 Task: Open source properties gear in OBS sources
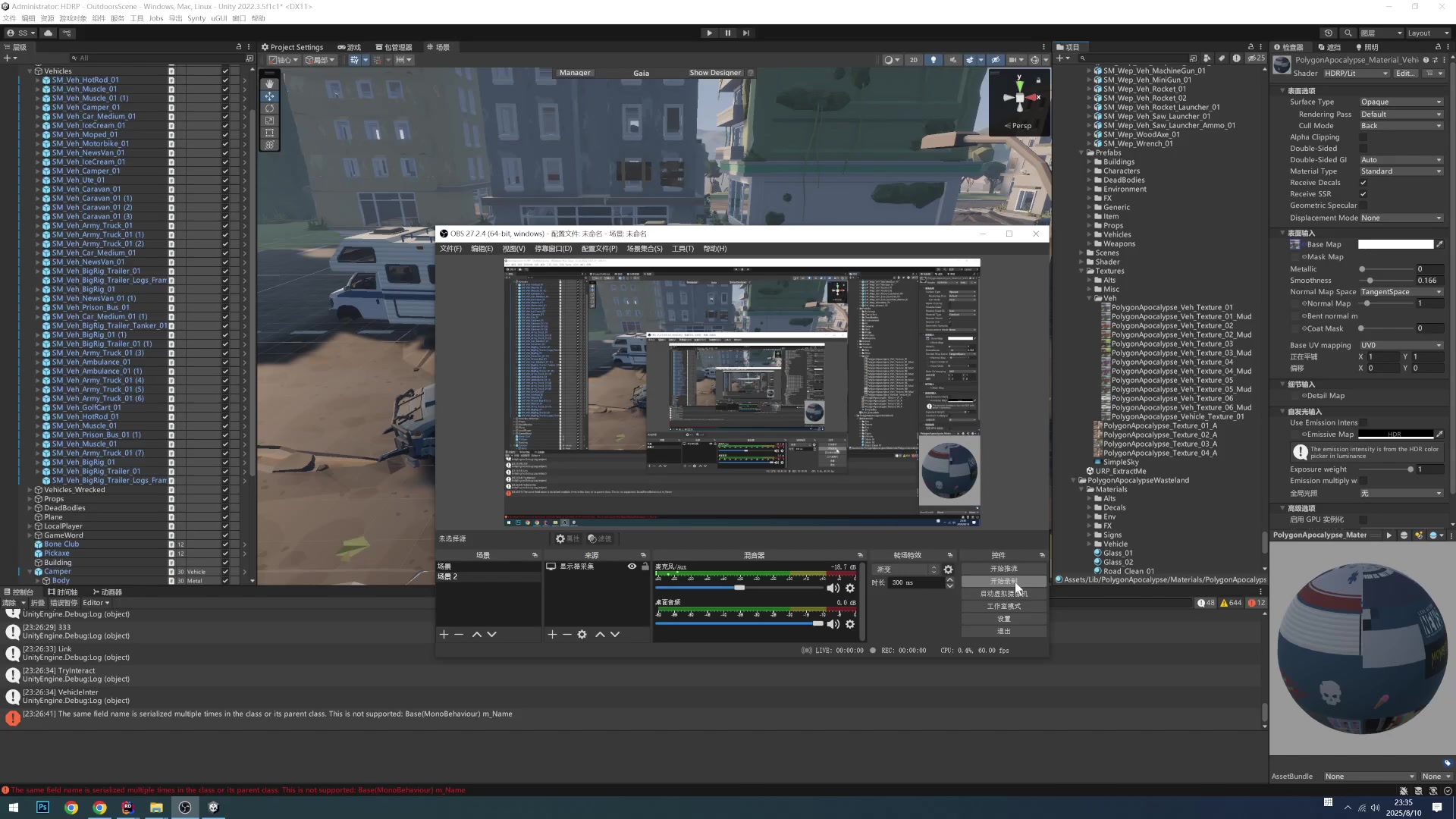click(x=582, y=635)
